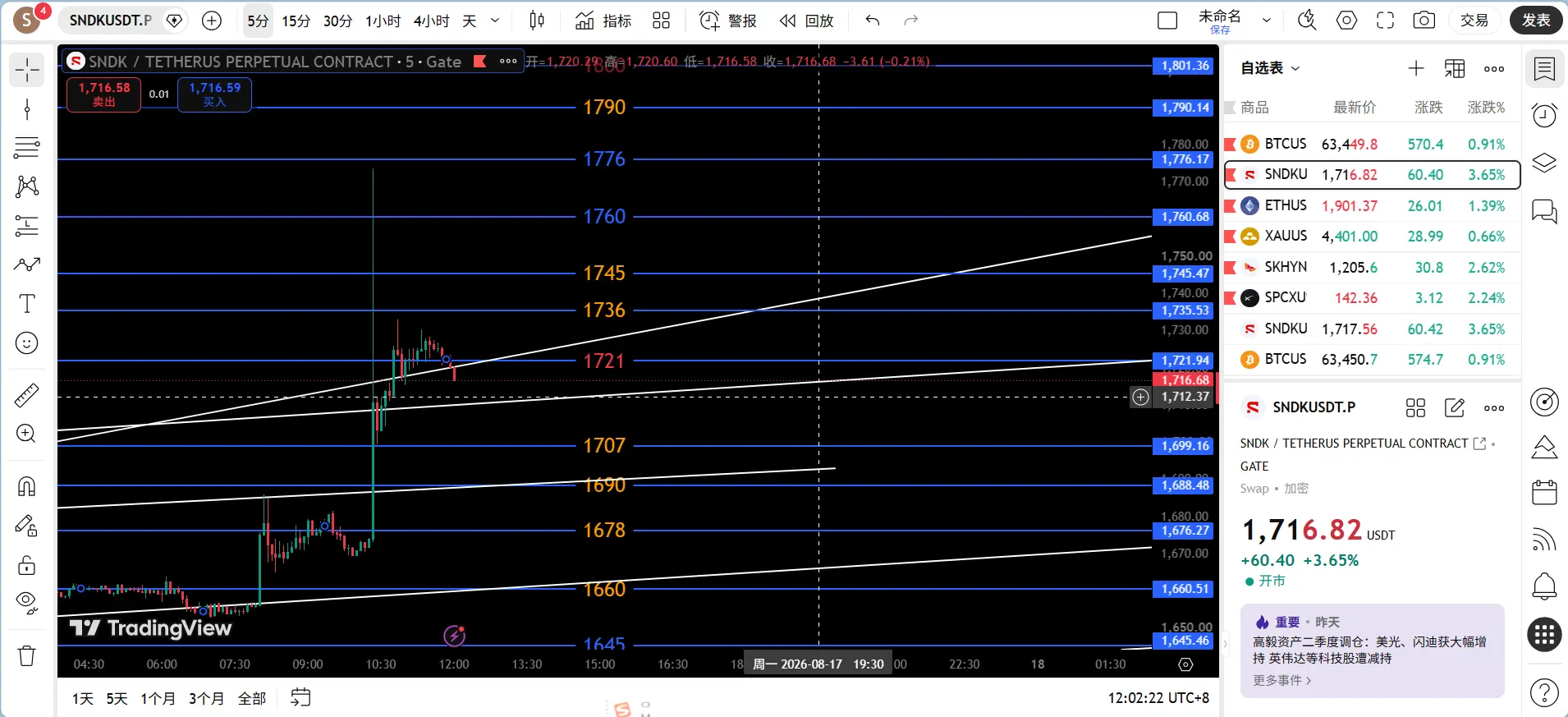Select the brush drawing tool
Image resolution: width=1568 pixels, height=717 pixels.
[x=27, y=264]
